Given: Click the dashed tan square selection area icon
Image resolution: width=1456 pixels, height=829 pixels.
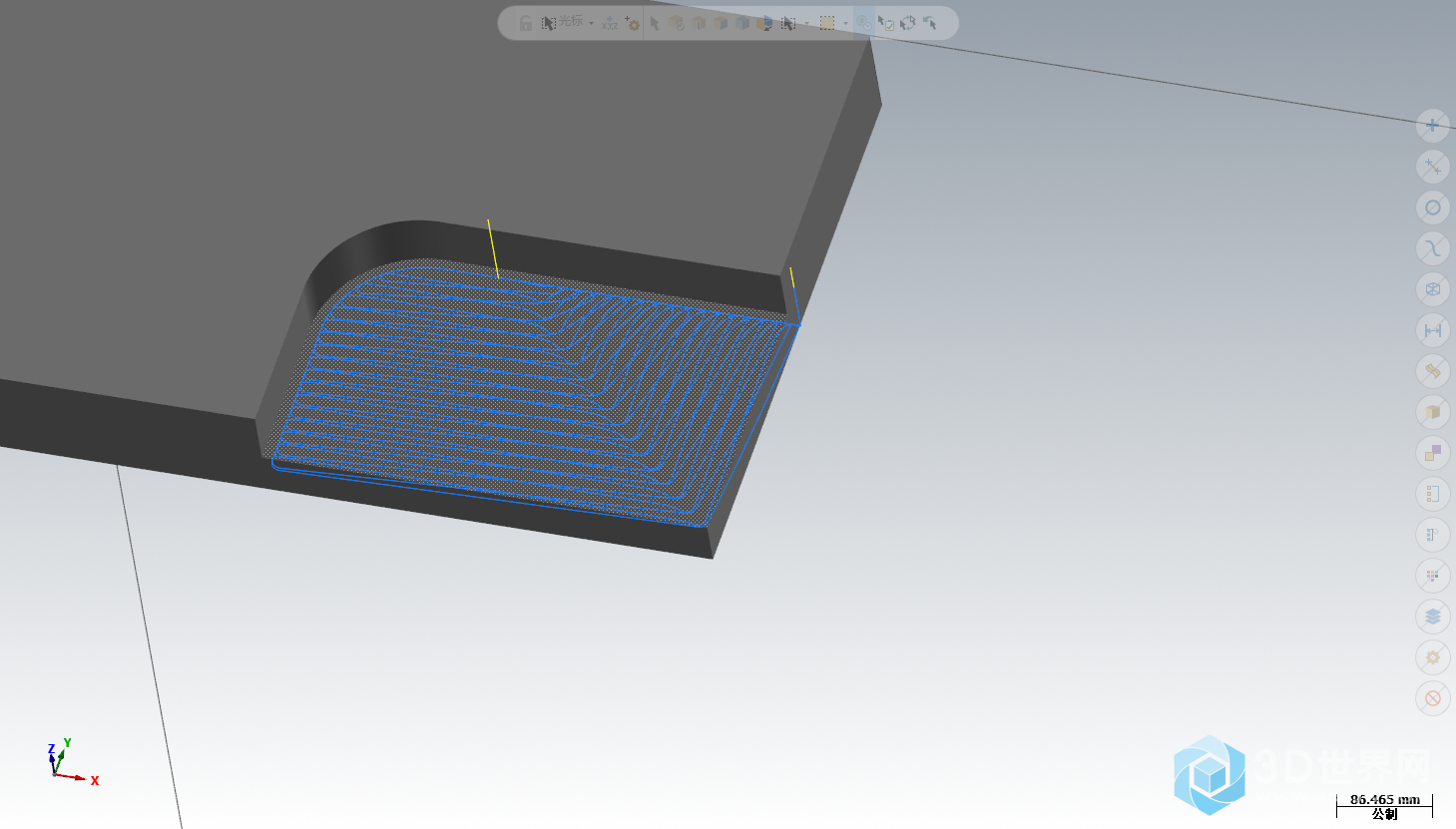Looking at the screenshot, I should tap(827, 23).
